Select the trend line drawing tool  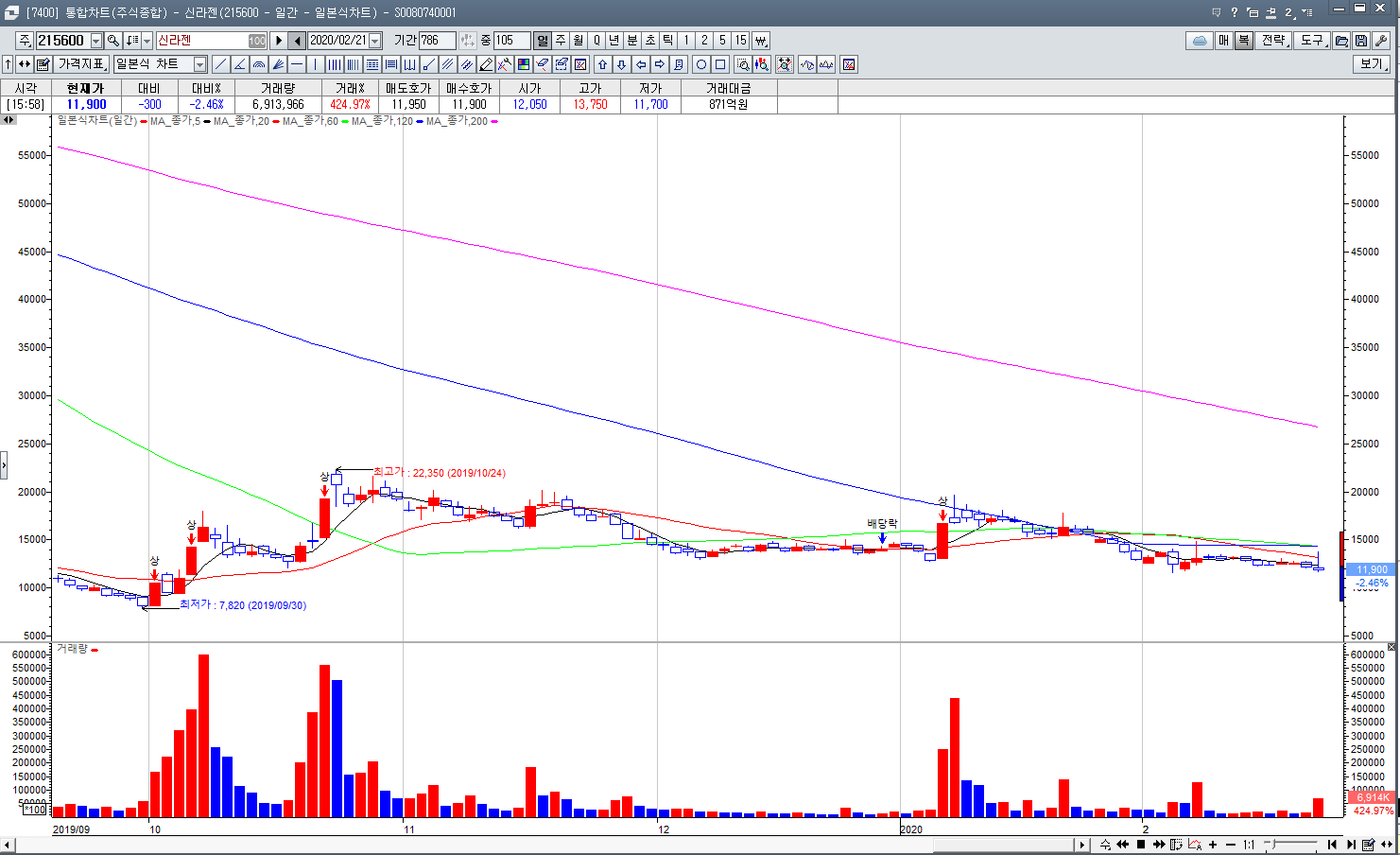coord(220,64)
